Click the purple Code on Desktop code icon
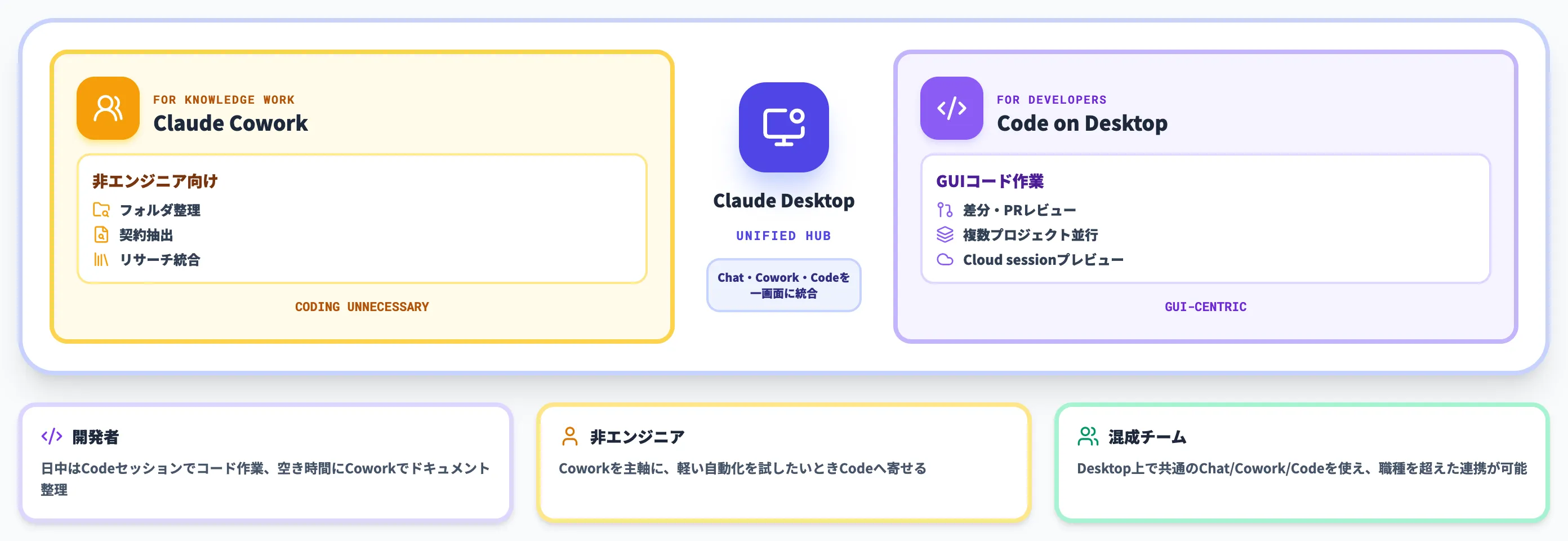 [951, 108]
